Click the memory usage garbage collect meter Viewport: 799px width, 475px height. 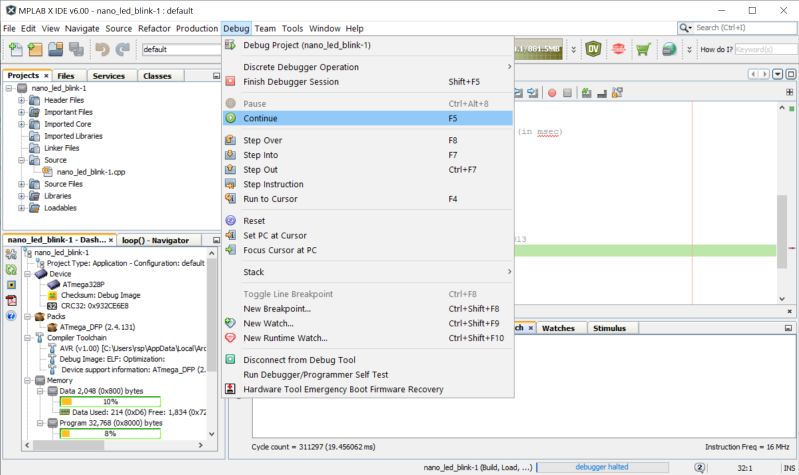(539, 49)
